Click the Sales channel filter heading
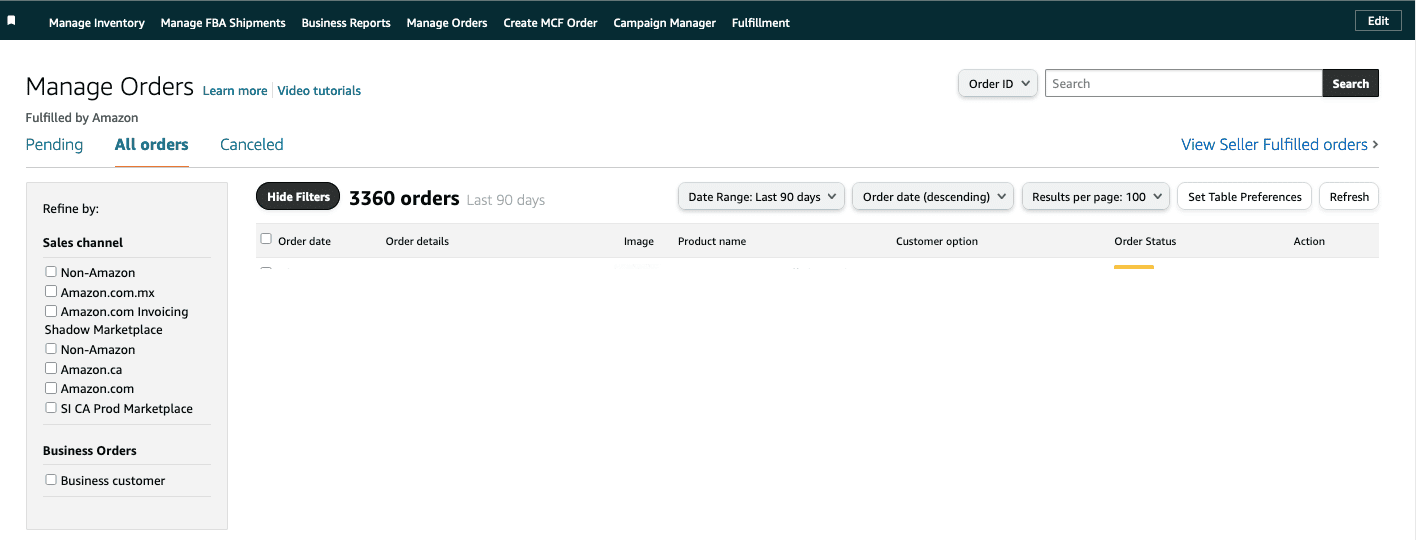 click(83, 243)
